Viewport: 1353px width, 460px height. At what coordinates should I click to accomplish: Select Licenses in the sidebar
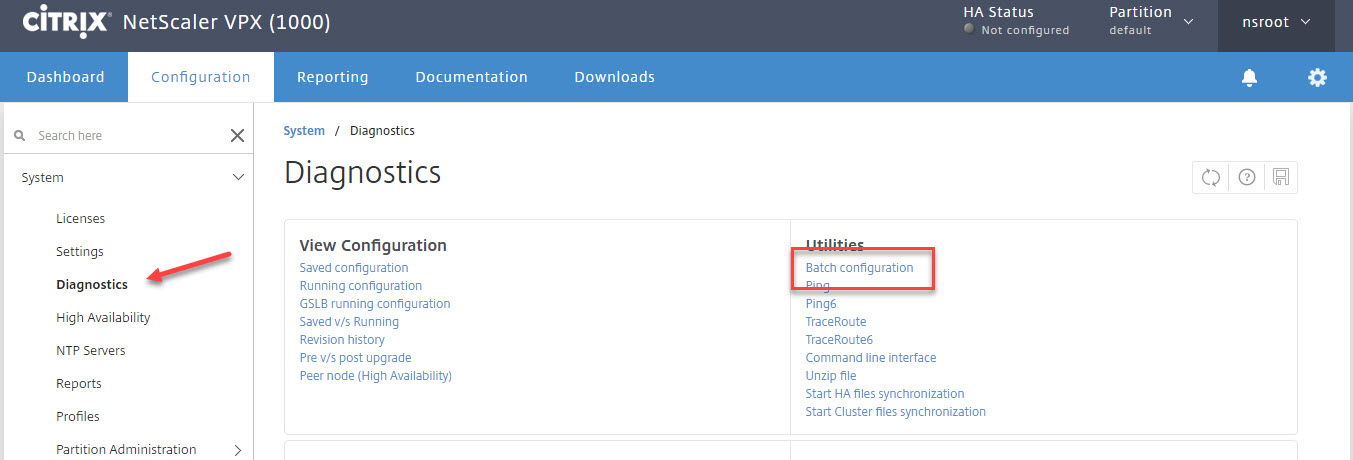80,219
